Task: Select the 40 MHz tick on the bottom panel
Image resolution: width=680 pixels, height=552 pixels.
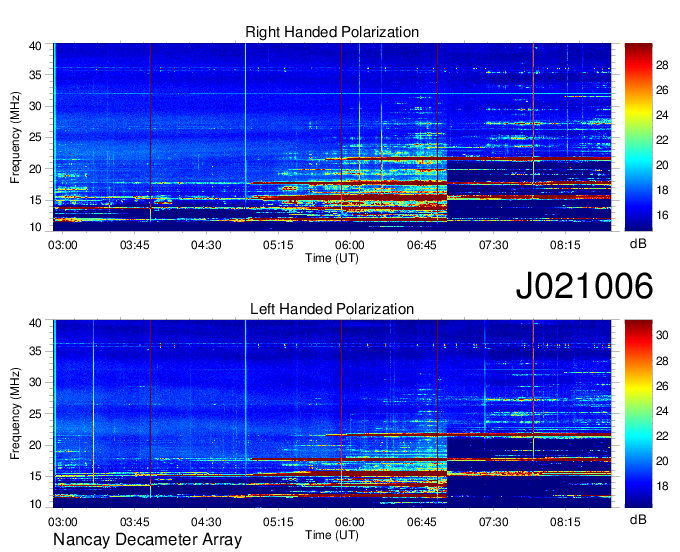Action: click(35, 323)
